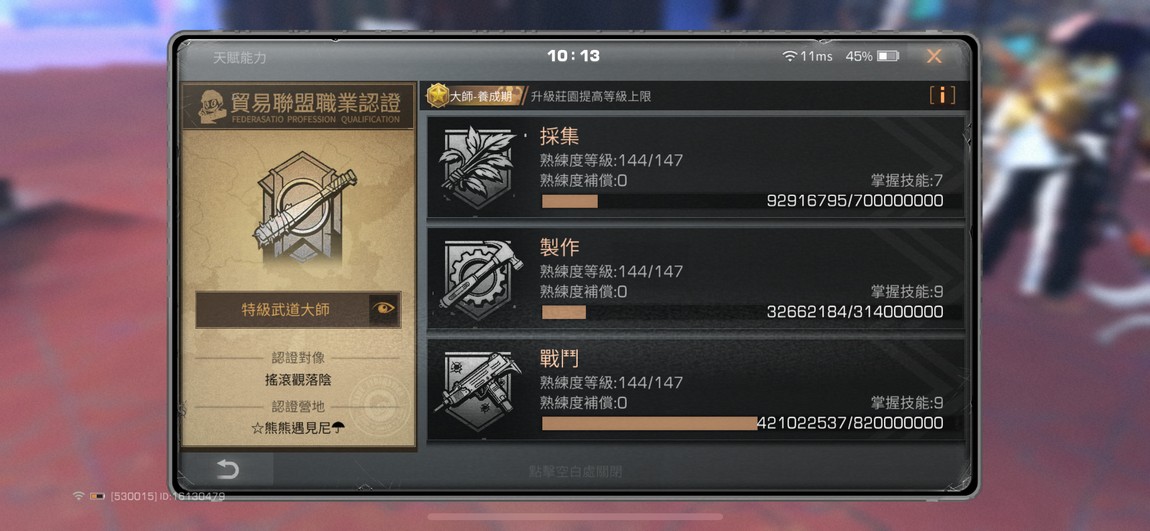The image size is (1150, 531).
Task: Click the battery 45% status icon
Action: click(x=887, y=56)
